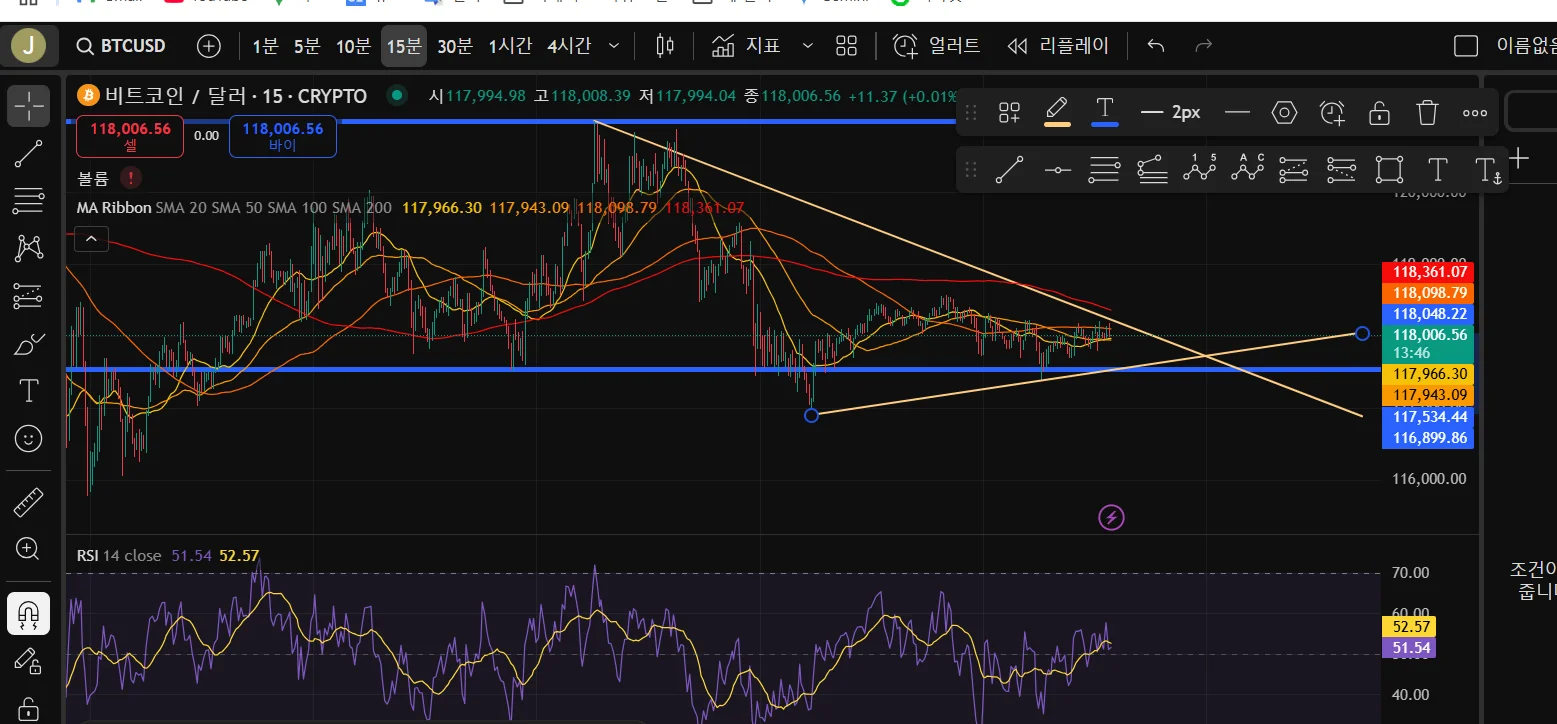
Task: Switch to the 1시간 timeframe
Action: [509, 46]
